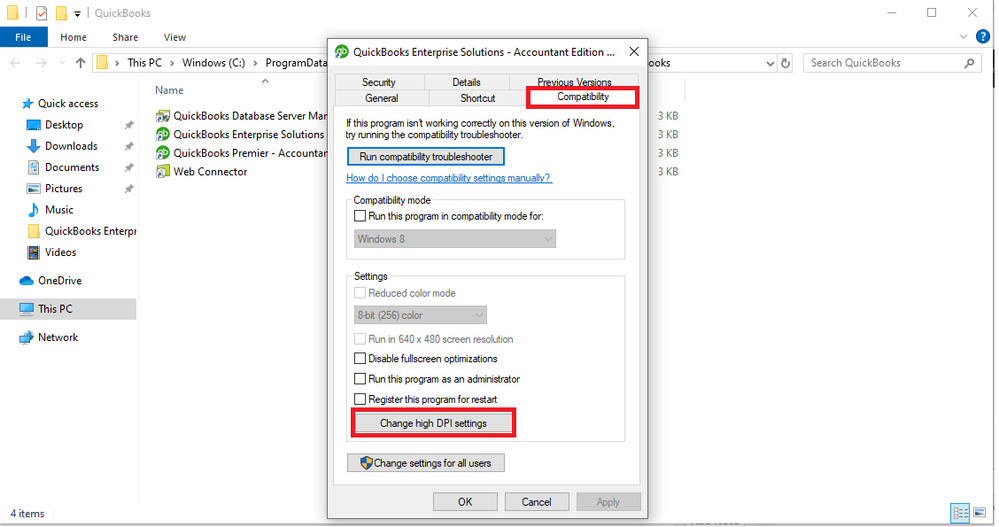Click the Reduced color mode checkbox
Image resolution: width=999 pixels, height=527 pixels.
click(360, 293)
